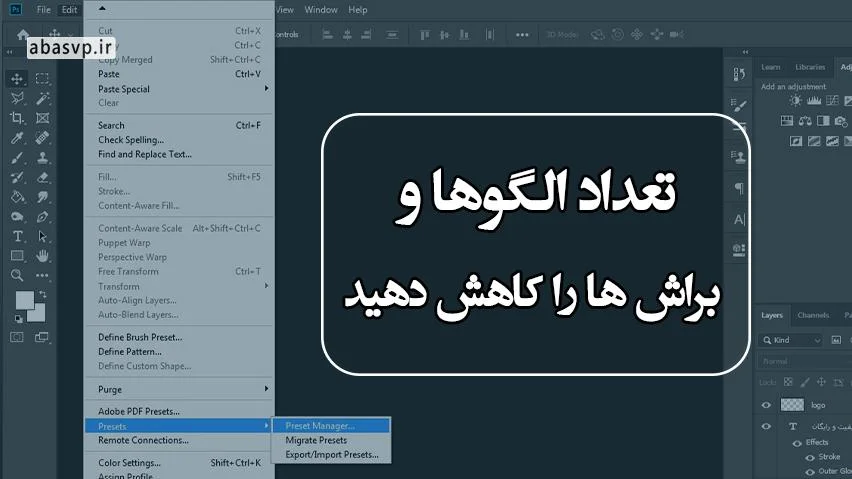Click the Brightness/Contrast adjustment icon
Image resolution: width=852 pixels, height=479 pixels.
coord(795,100)
